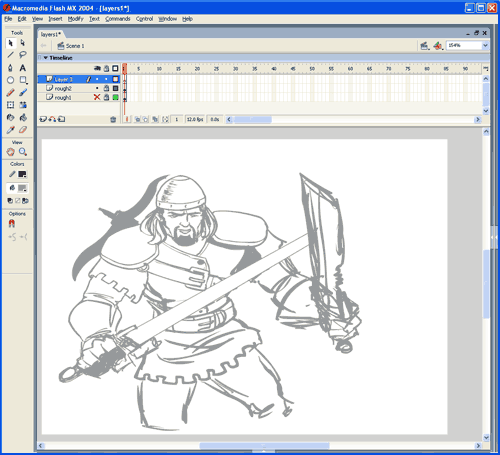Click the Edit Symbols icon
The height and width of the screenshot is (455, 500).
pyautogui.click(x=438, y=46)
